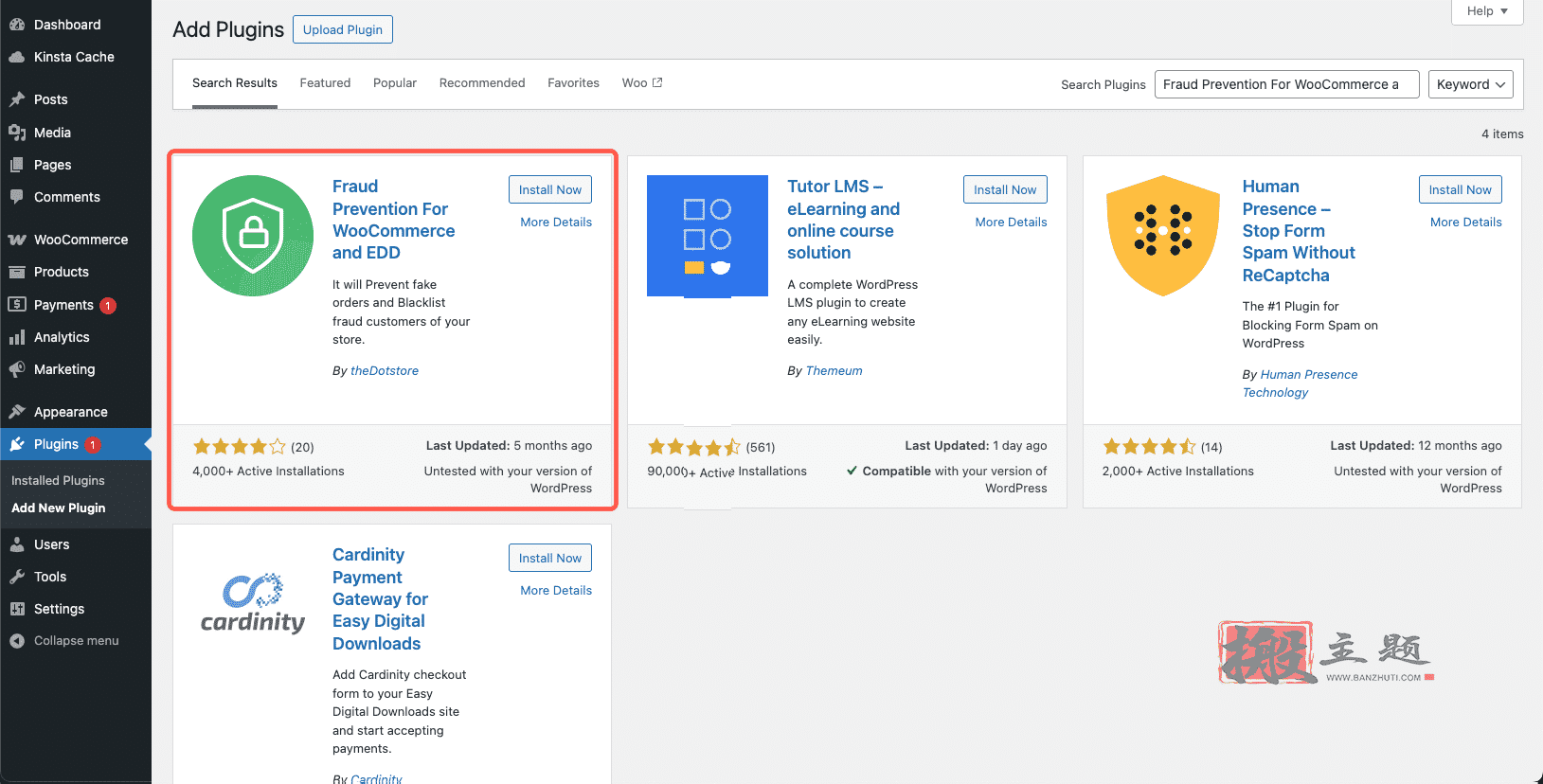The width and height of the screenshot is (1543, 784).
Task: View More Details for Human Presence
Action: coord(1465,222)
